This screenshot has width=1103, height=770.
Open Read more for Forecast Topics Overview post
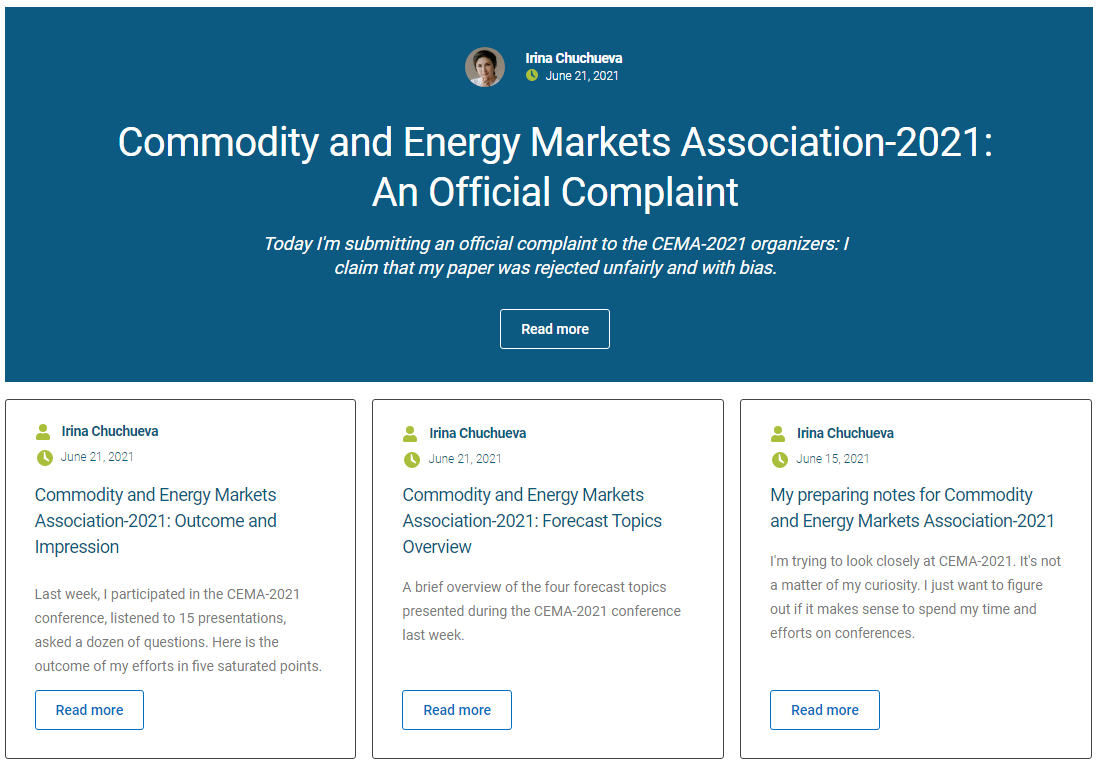[x=457, y=710]
